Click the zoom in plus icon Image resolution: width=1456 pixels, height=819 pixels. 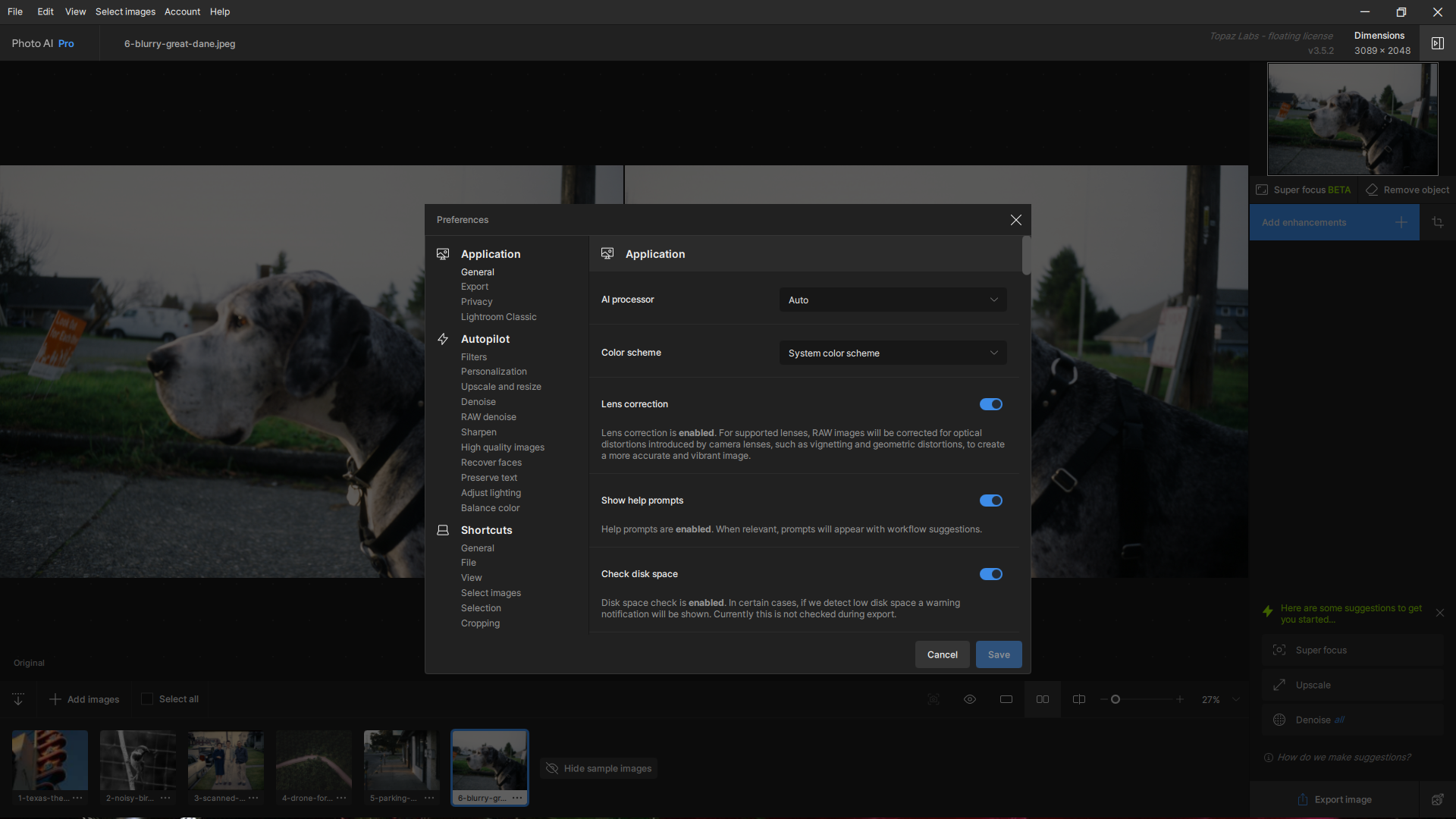coord(1180,699)
